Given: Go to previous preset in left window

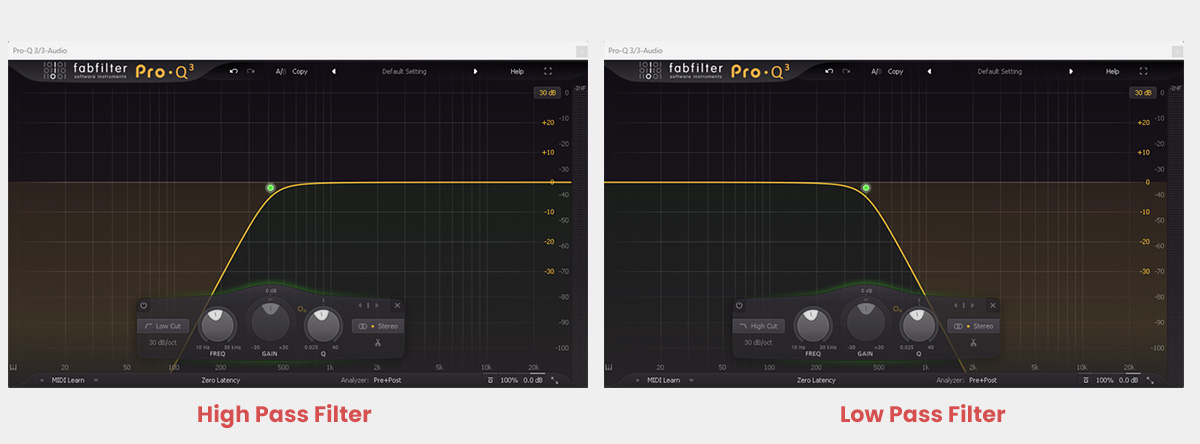Looking at the screenshot, I should click(x=333, y=71).
